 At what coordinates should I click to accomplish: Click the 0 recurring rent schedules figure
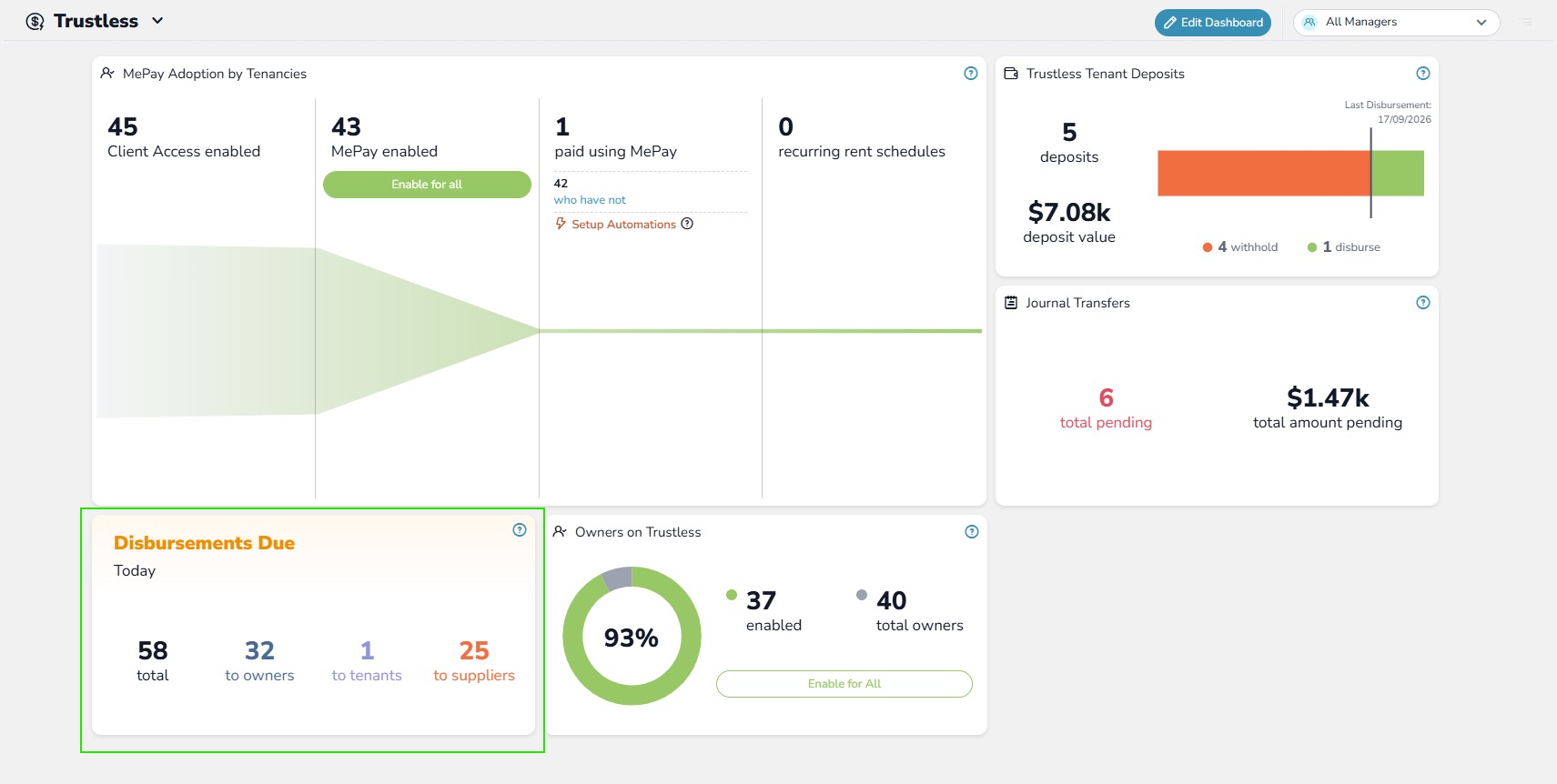tap(862, 137)
